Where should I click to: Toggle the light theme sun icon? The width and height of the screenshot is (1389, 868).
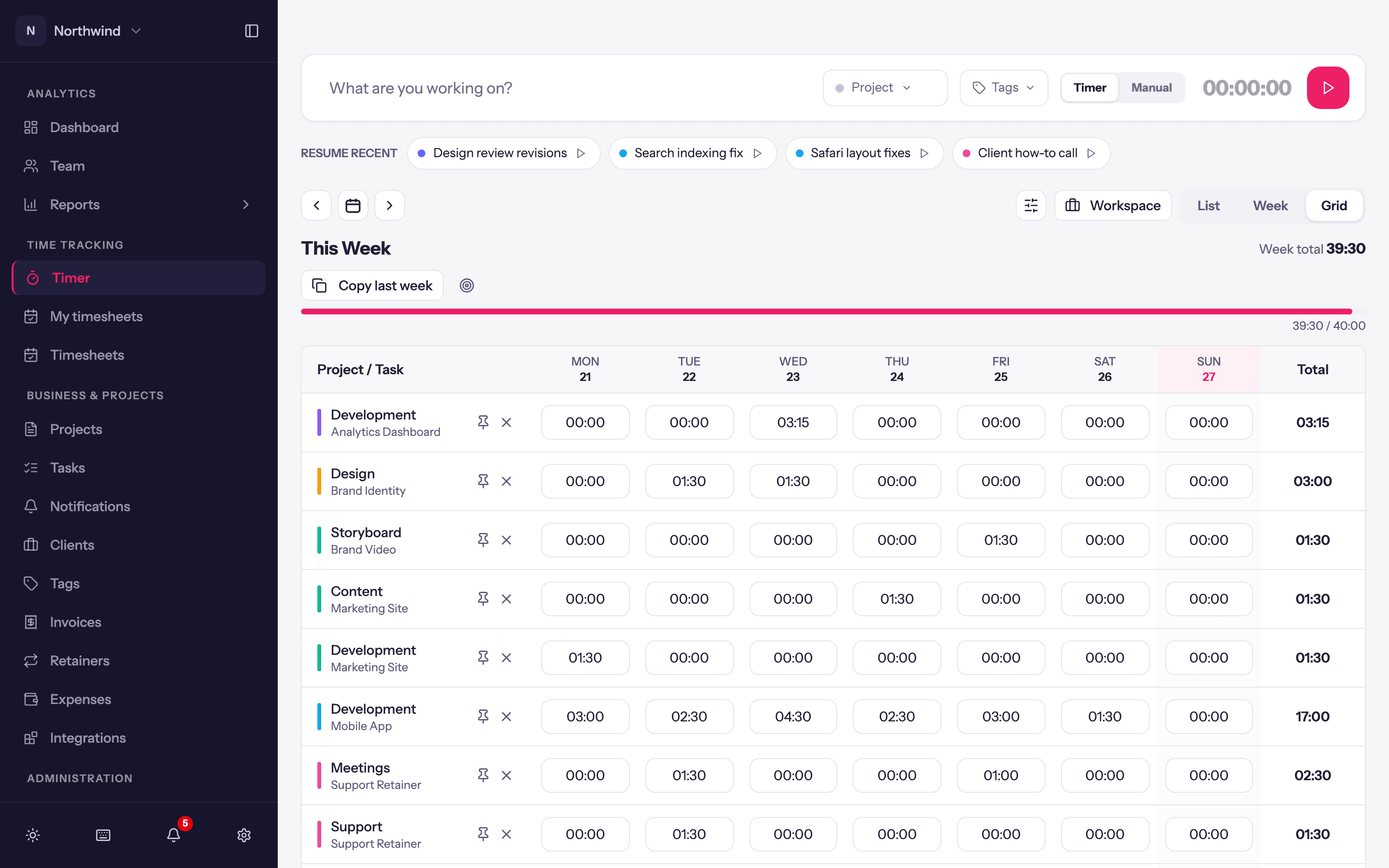[33, 835]
